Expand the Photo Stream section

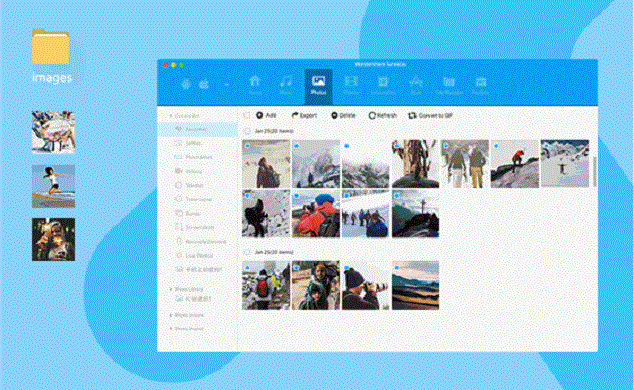[x=171, y=315]
